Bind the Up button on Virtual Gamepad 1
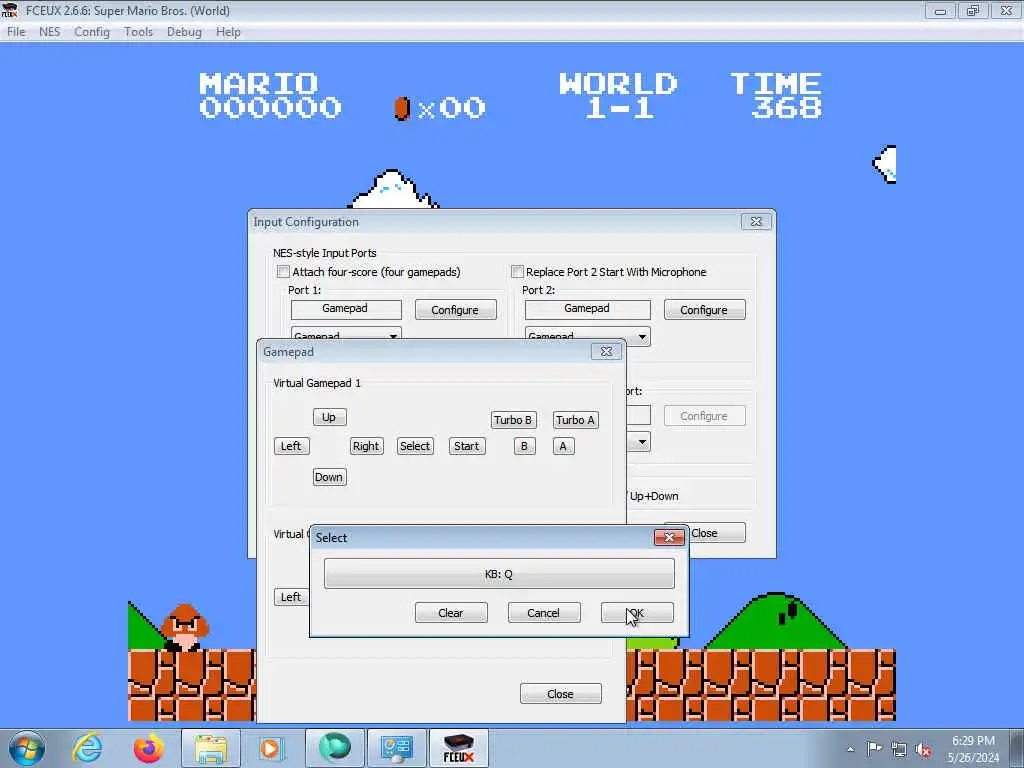The width and height of the screenshot is (1024, 768). tap(329, 417)
